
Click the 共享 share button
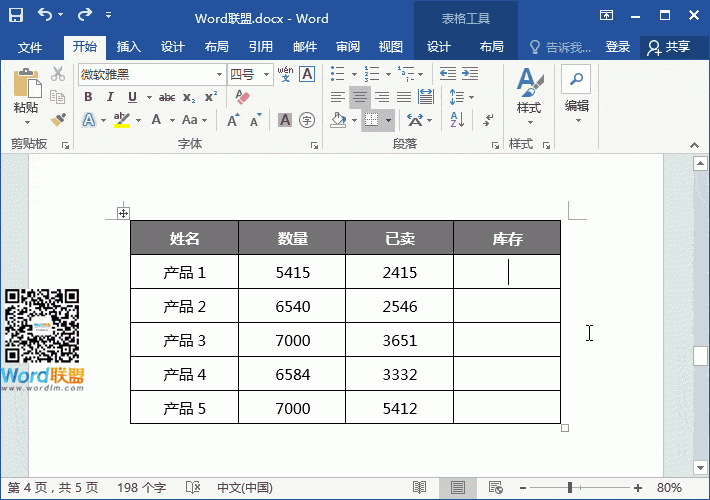click(669, 47)
